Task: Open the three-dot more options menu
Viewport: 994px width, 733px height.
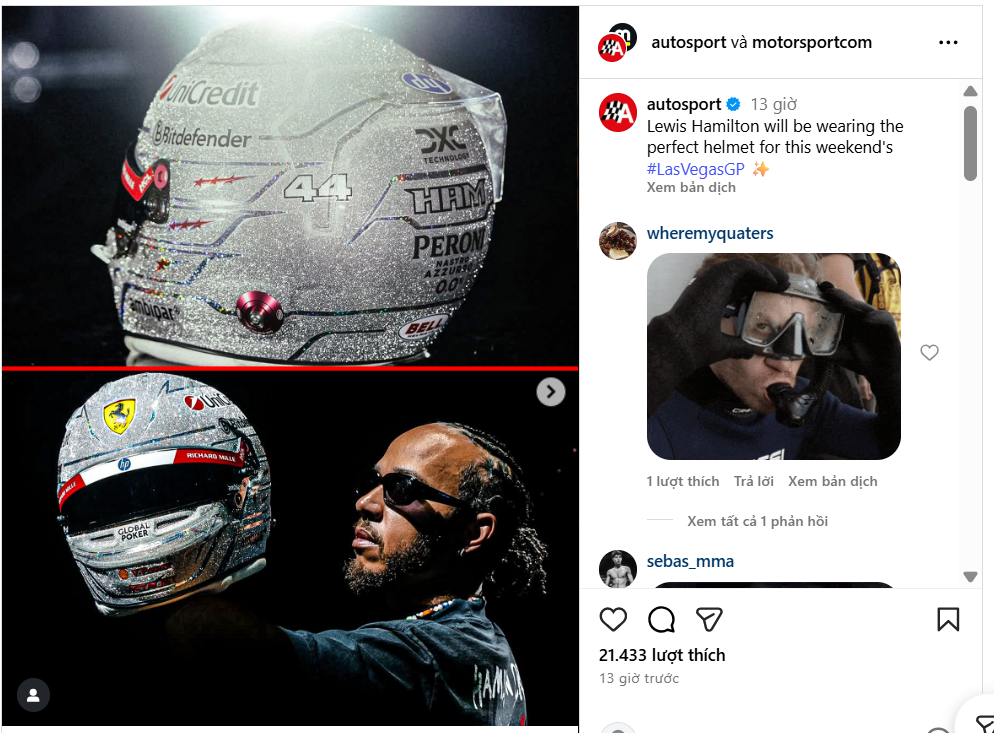Action: point(948,42)
